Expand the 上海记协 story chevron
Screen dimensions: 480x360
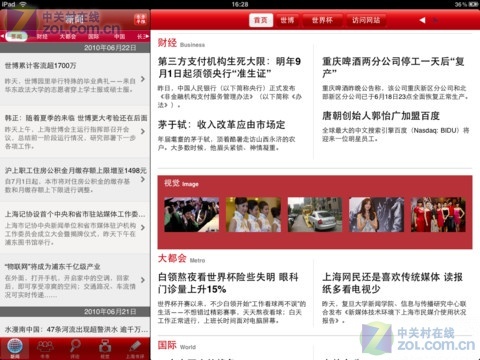[x=143, y=228]
